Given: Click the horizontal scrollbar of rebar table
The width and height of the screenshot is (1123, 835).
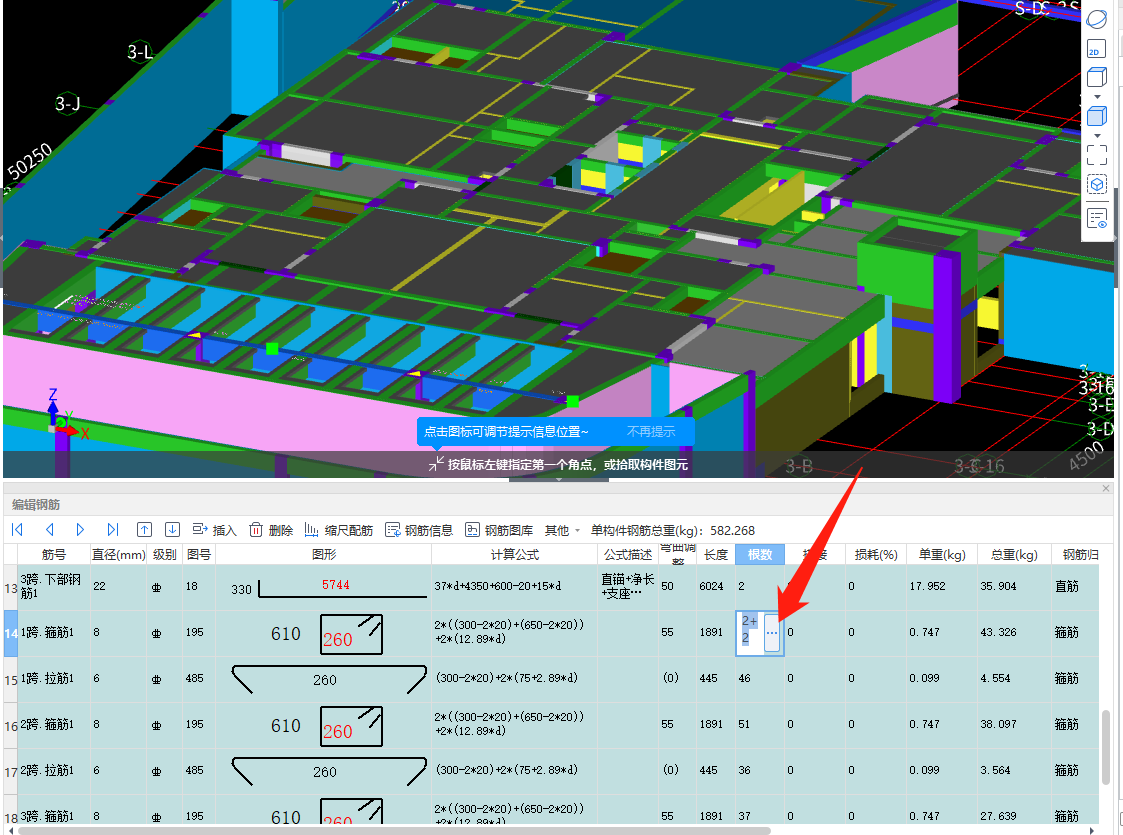Looking at the screenshot, I should click(x=394, y=831).
